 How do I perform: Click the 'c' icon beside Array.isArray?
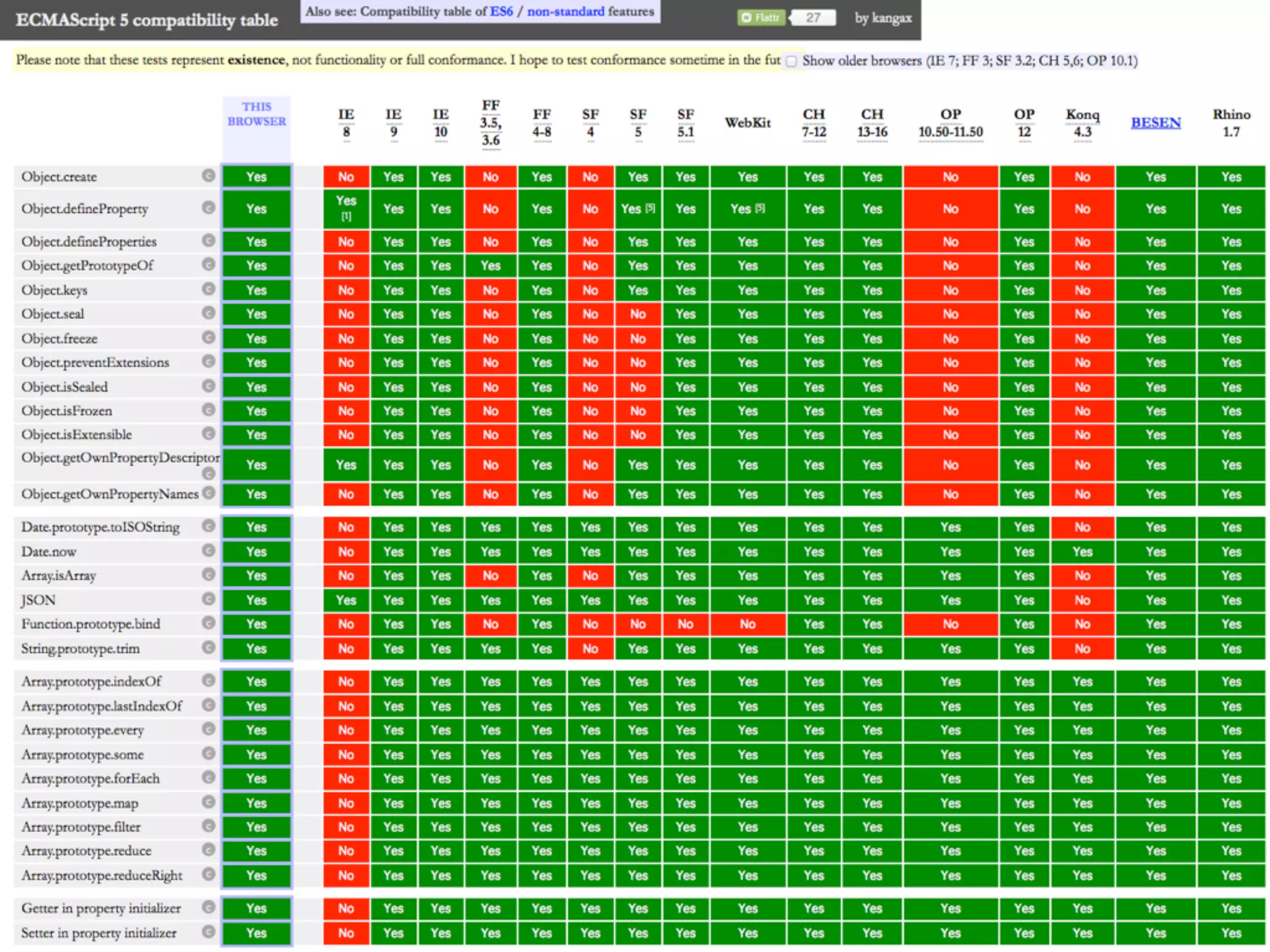(x=208, y=575)
